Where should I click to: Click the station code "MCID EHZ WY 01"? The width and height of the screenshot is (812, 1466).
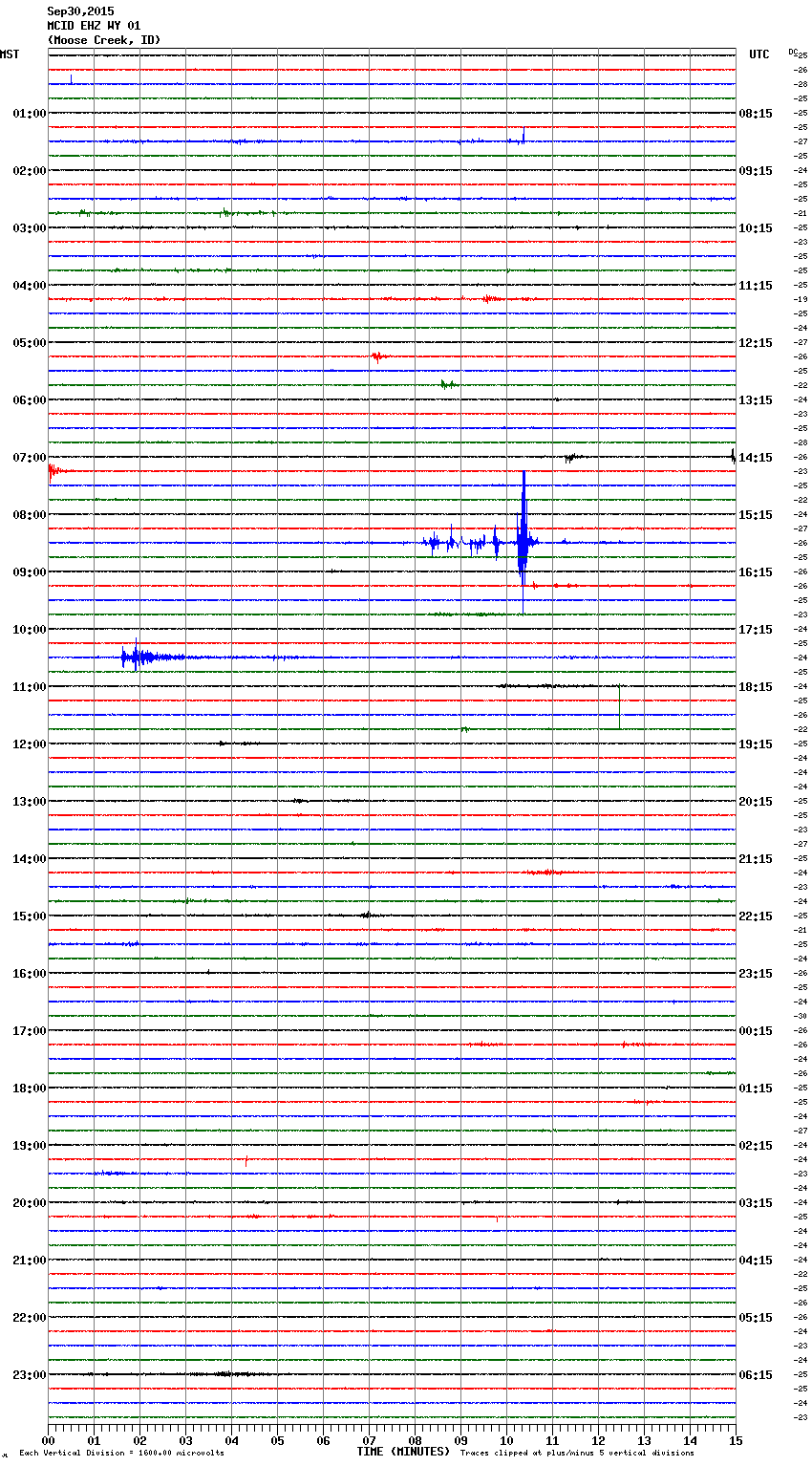pyautogui.click(x=94, y=26)
